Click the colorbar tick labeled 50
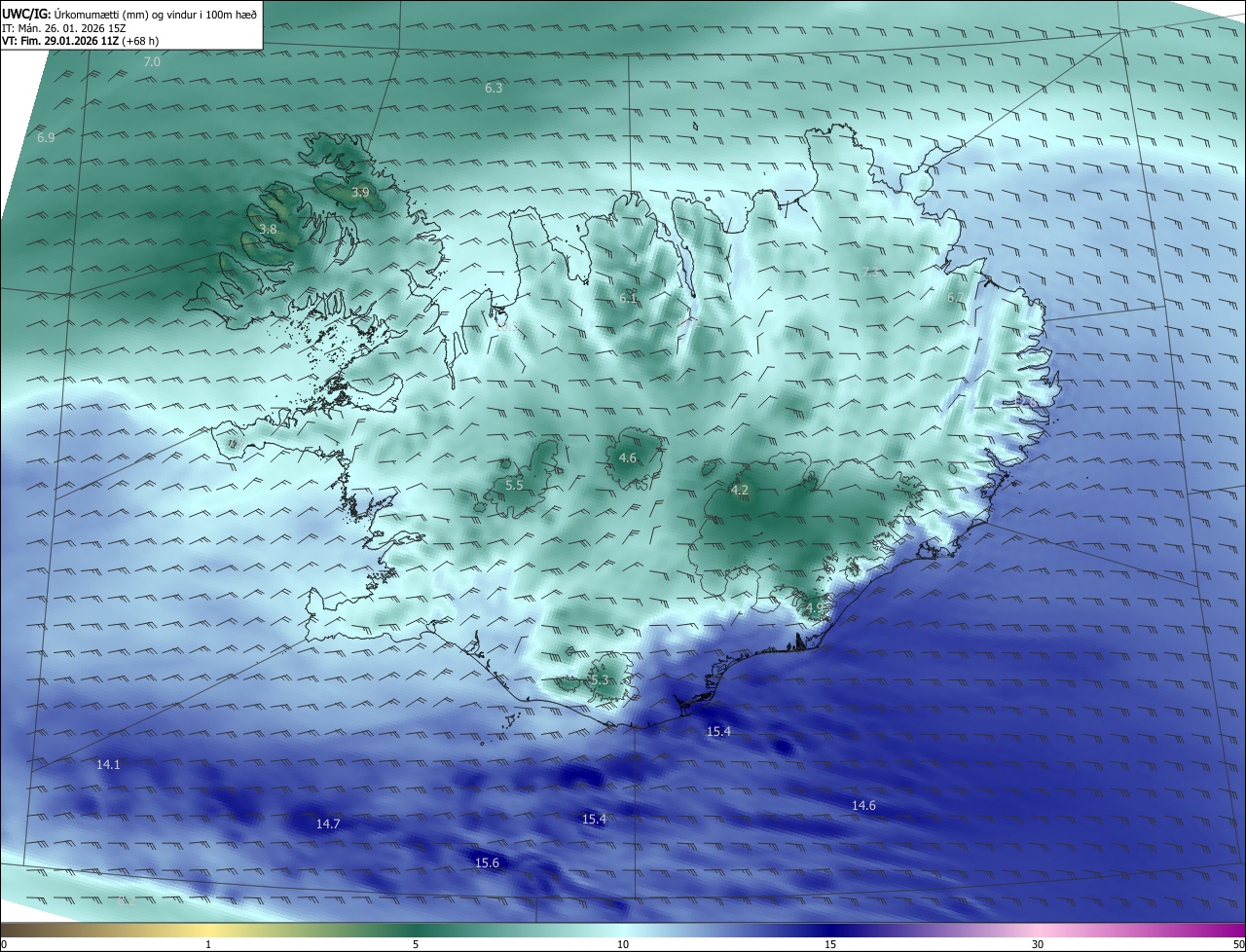This screenshot has width=1246, height=952. (1238, 944)
